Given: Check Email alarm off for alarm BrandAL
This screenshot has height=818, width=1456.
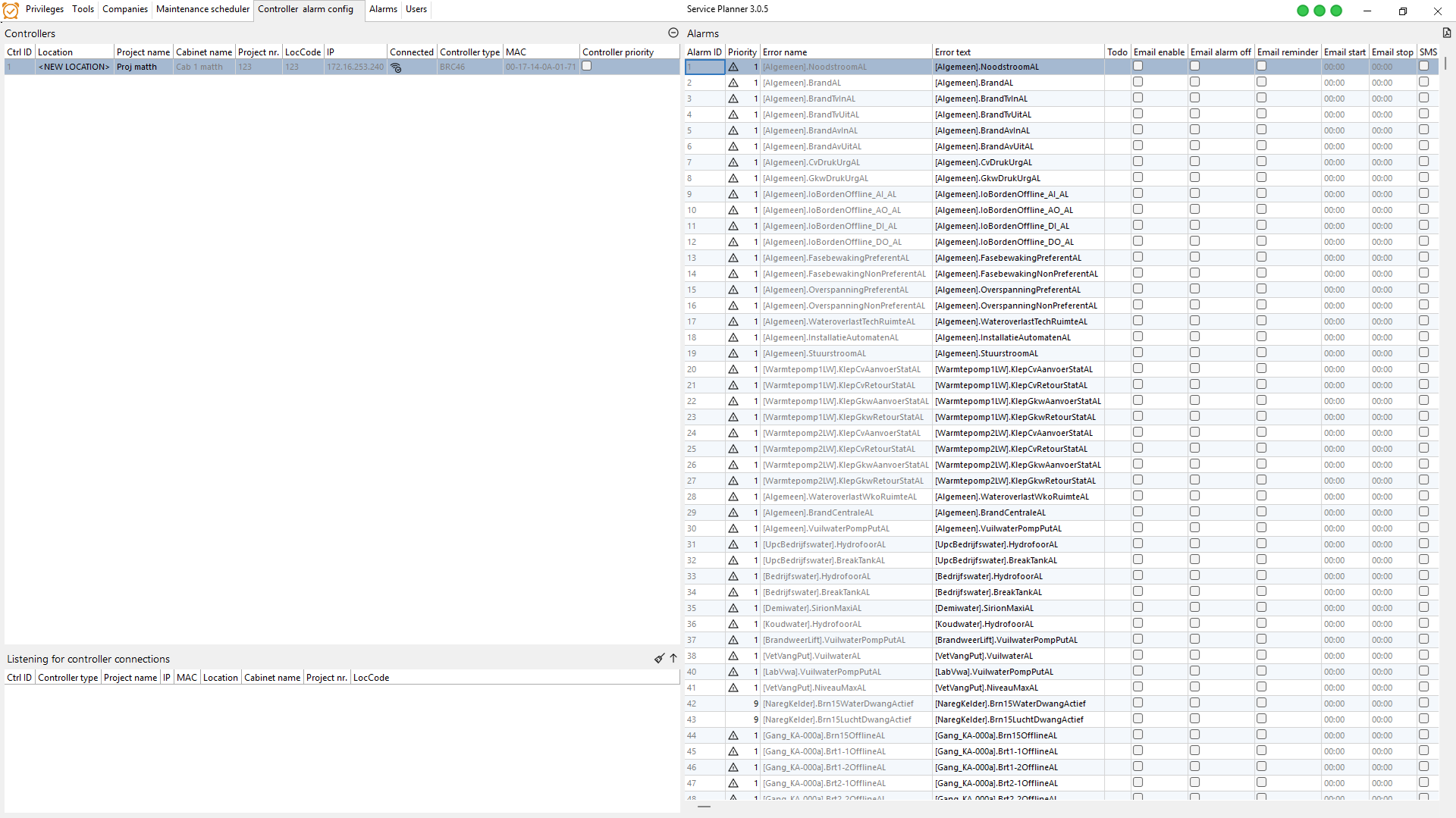Looking at the screenshot, I should point(1194,82).
